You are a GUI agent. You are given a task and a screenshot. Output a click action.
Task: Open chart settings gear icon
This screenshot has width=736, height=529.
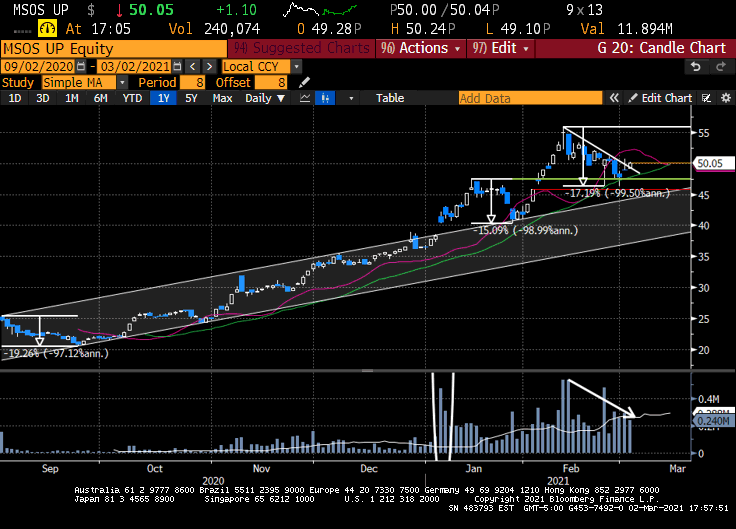(726, 98)
